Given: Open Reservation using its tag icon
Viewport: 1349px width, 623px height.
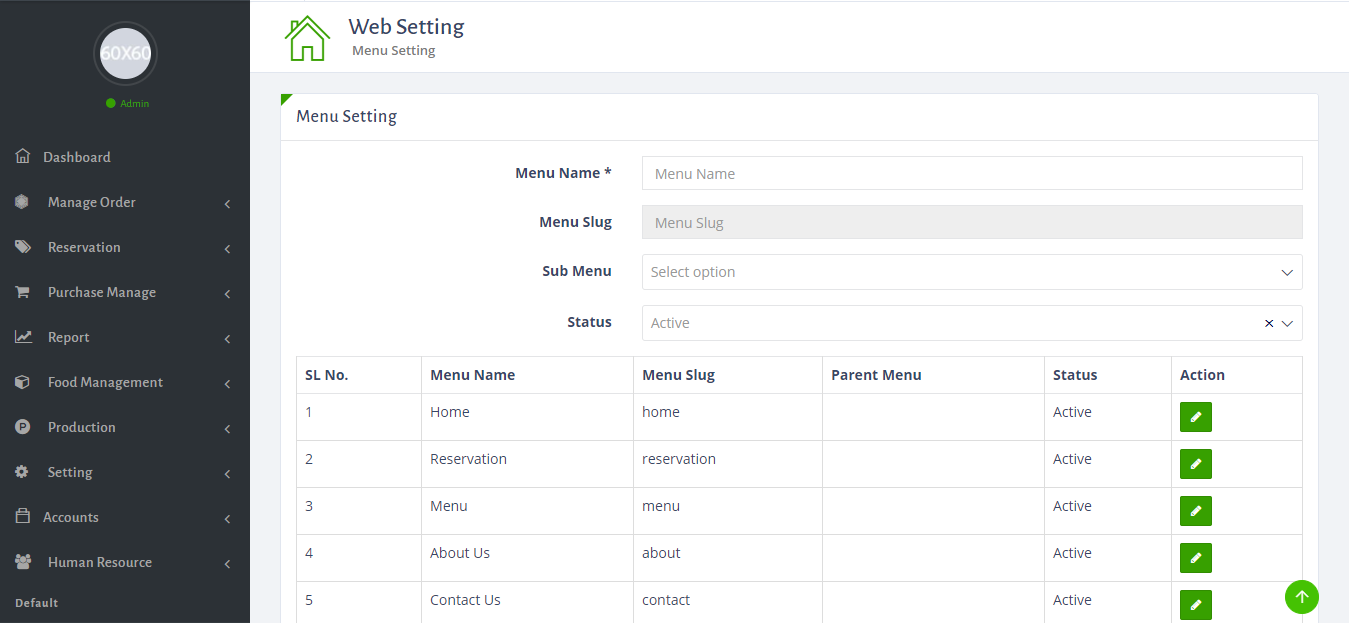Looking at the screenshot, I should coord(22,246).
